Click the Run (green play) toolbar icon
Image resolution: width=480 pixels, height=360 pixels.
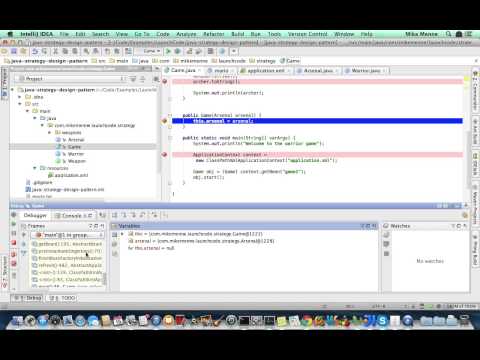(168, 51)
